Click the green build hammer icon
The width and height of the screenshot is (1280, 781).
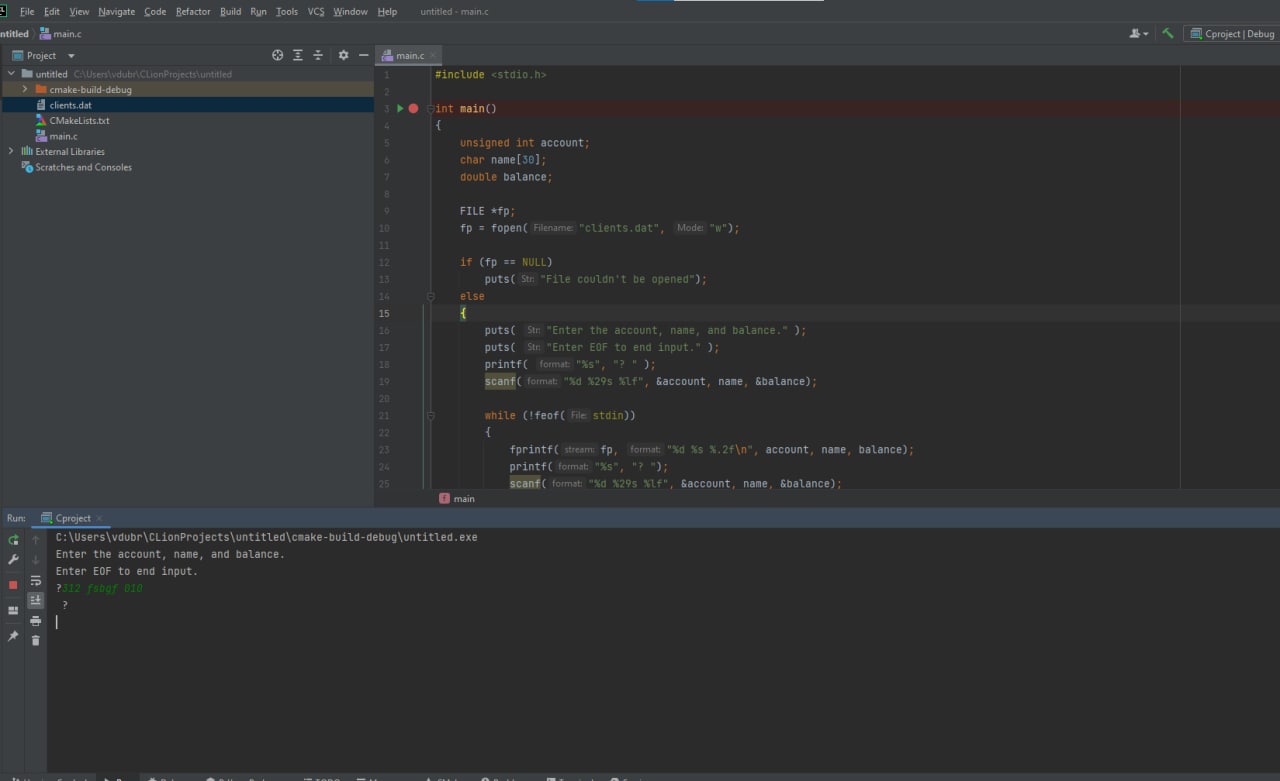[x=1167, y=33]
